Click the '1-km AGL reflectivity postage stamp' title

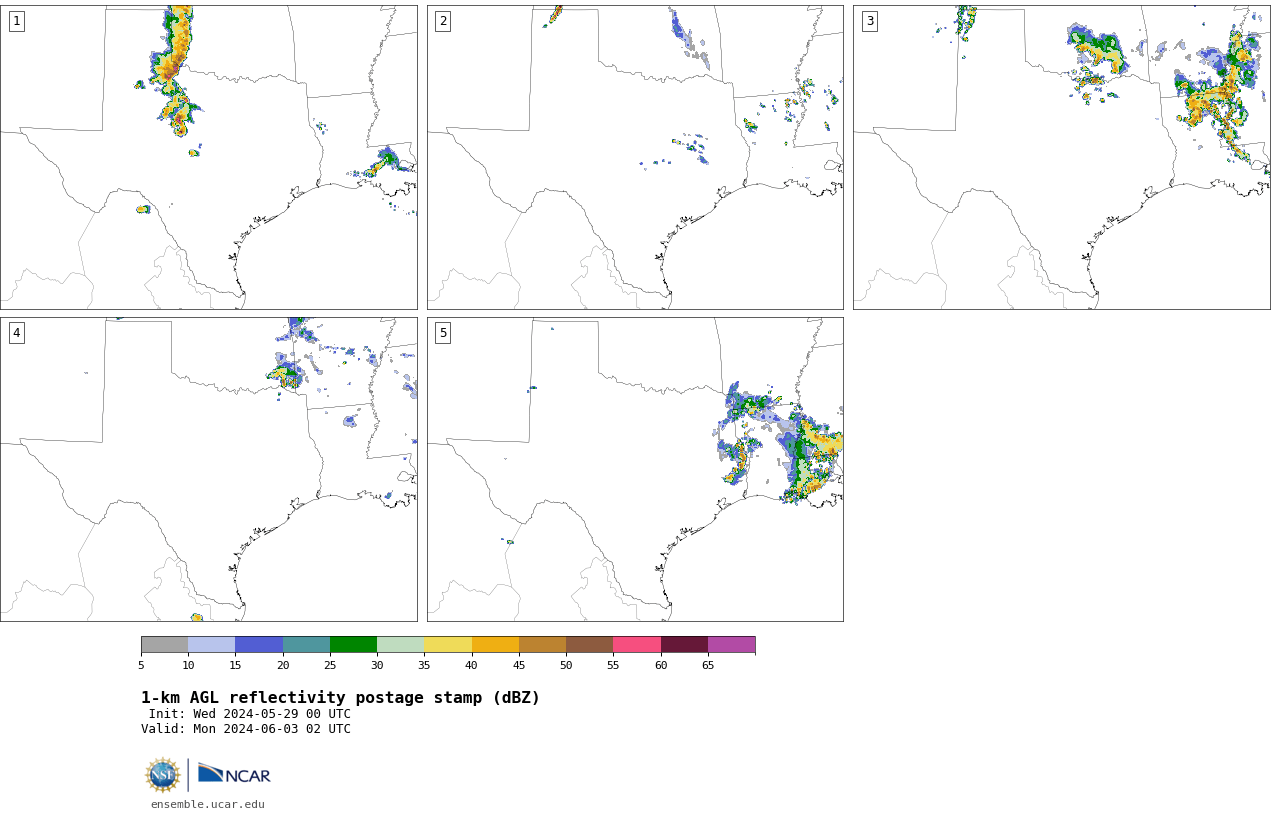340,698
